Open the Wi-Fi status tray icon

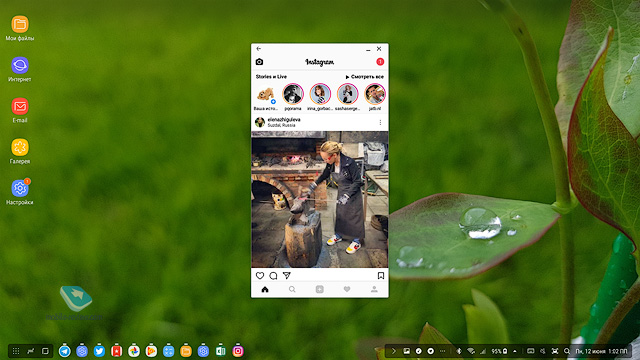click(x=471, y=351)
